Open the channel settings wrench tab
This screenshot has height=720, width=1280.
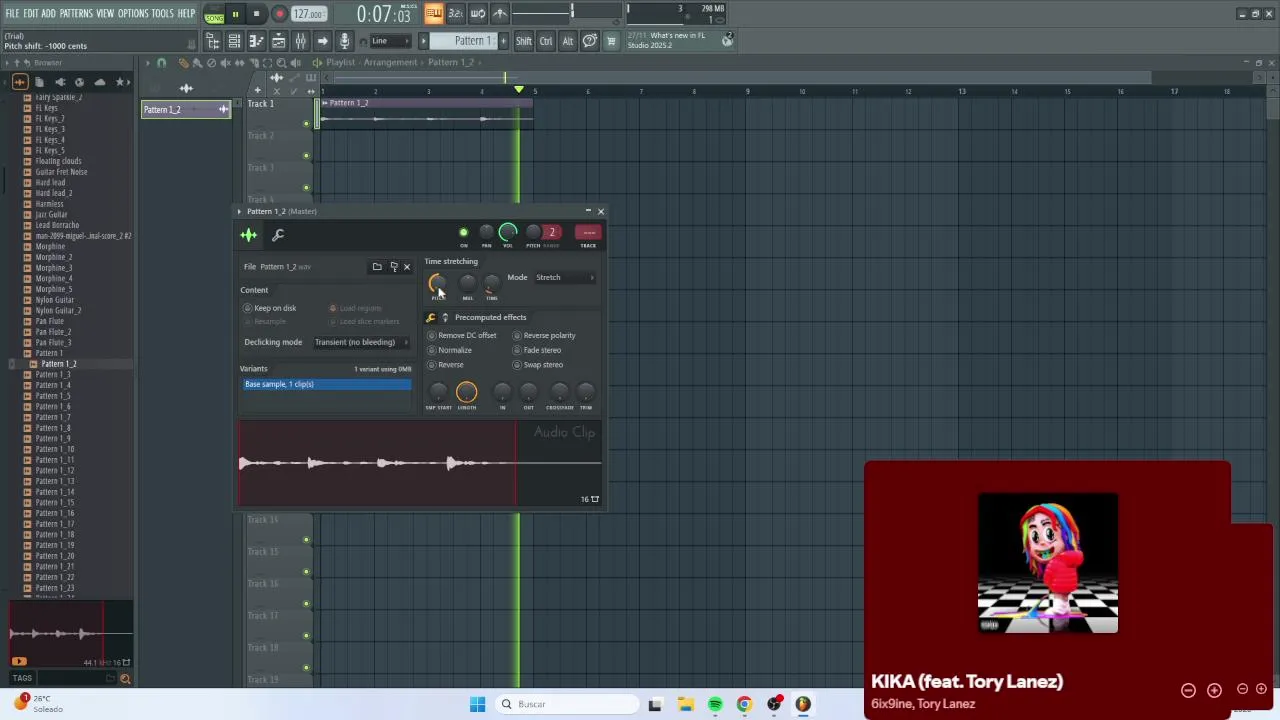pyautogui.click(x=278, y=235)
